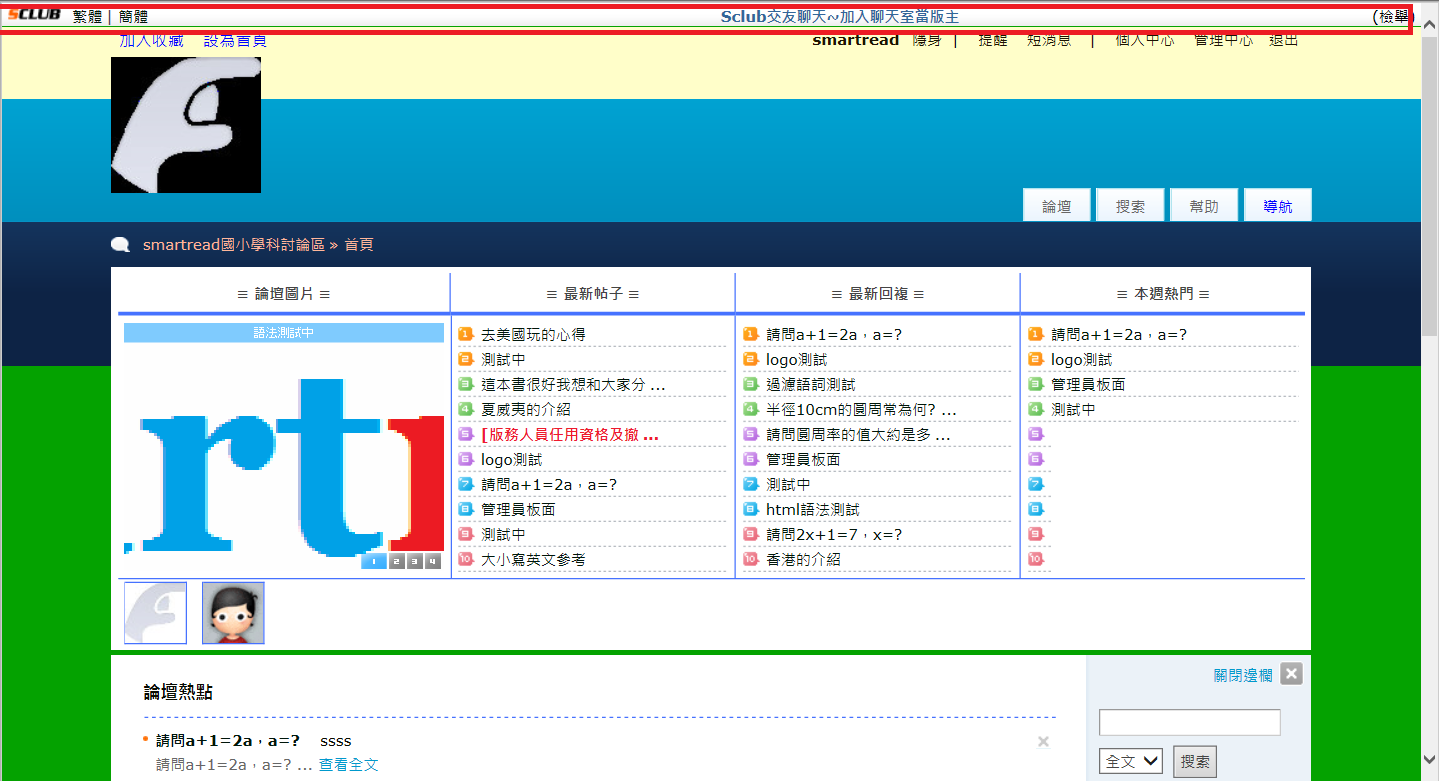This screenshot has width=1439, height=781.
Task: Open the 查看全文 link
Action: (348, 765)
